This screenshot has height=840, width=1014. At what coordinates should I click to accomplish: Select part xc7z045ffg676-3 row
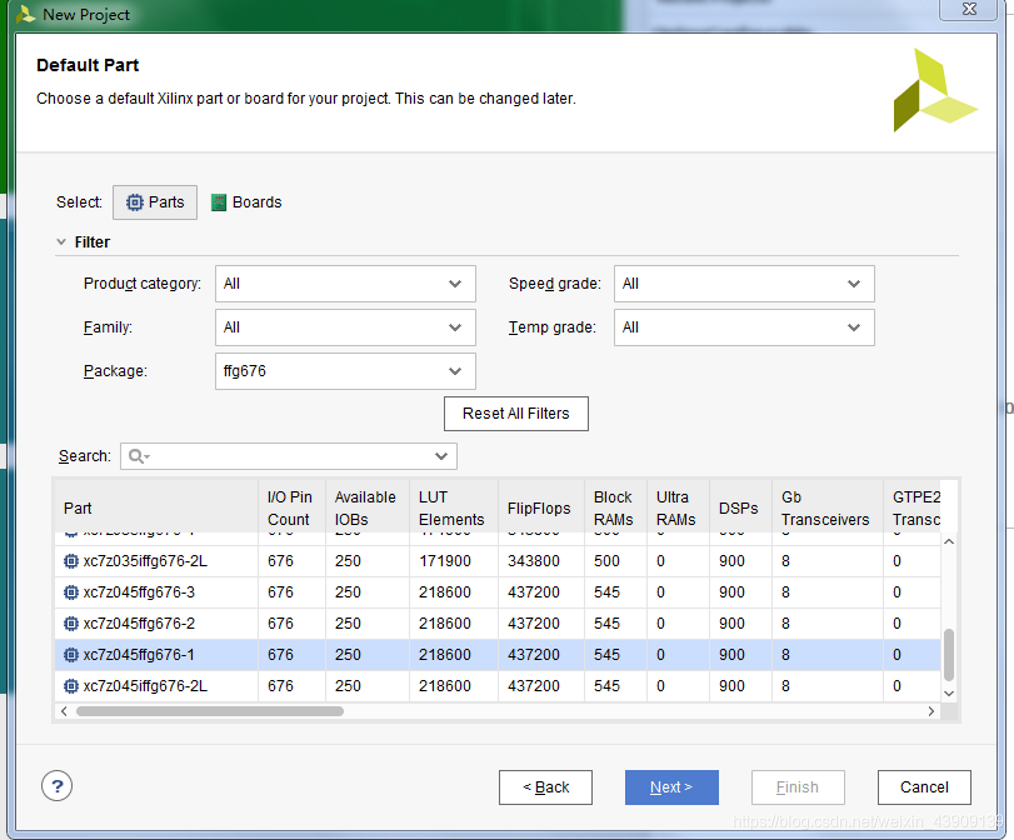pyautogui.click(x=497, y=592)
